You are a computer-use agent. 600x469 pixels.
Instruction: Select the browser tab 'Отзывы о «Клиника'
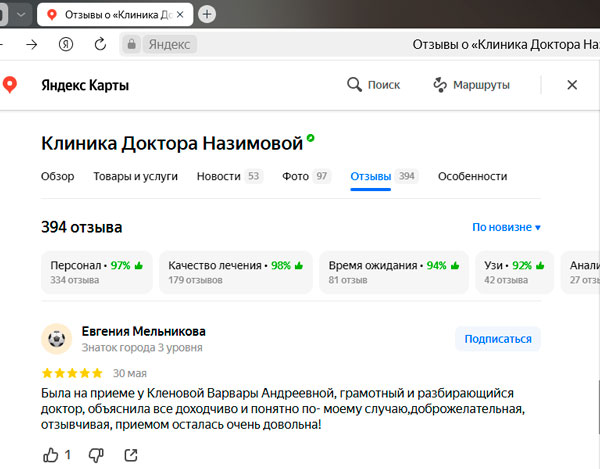coord(115,15)
